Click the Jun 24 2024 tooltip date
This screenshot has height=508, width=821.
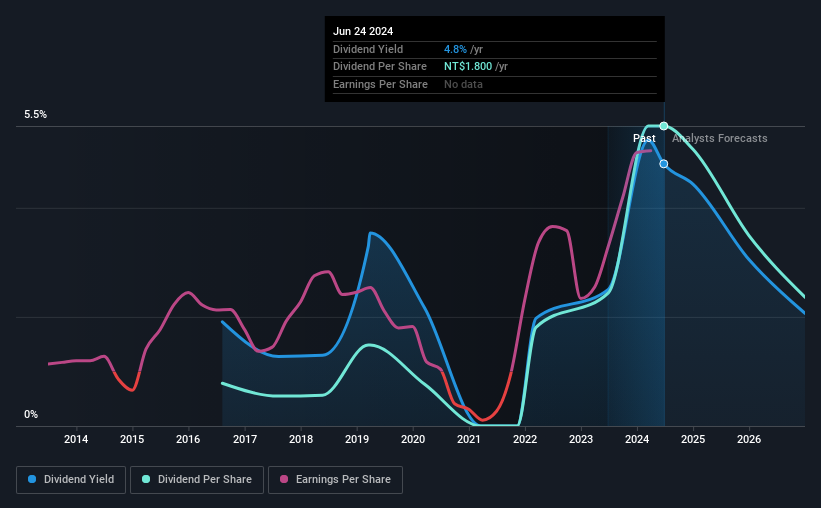[x=363, y=31]
